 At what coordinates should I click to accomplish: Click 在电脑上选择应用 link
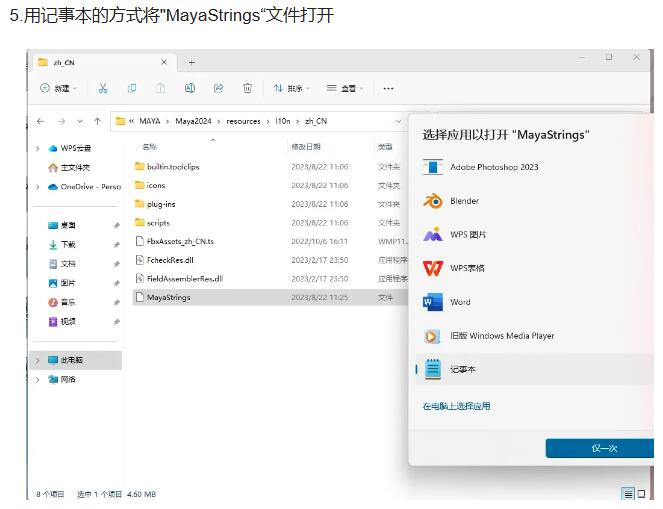456,406
